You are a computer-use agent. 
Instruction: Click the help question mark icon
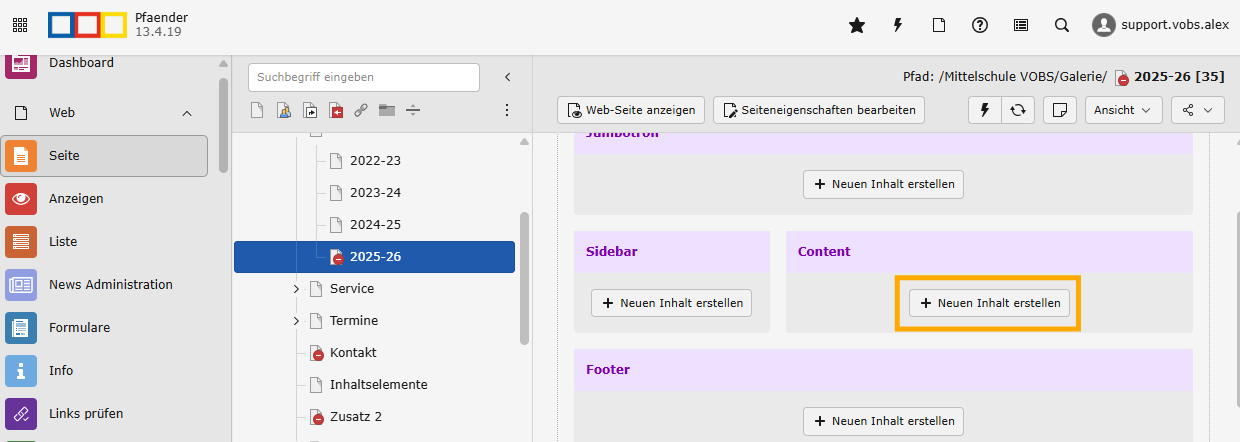(x=980, y=26)
